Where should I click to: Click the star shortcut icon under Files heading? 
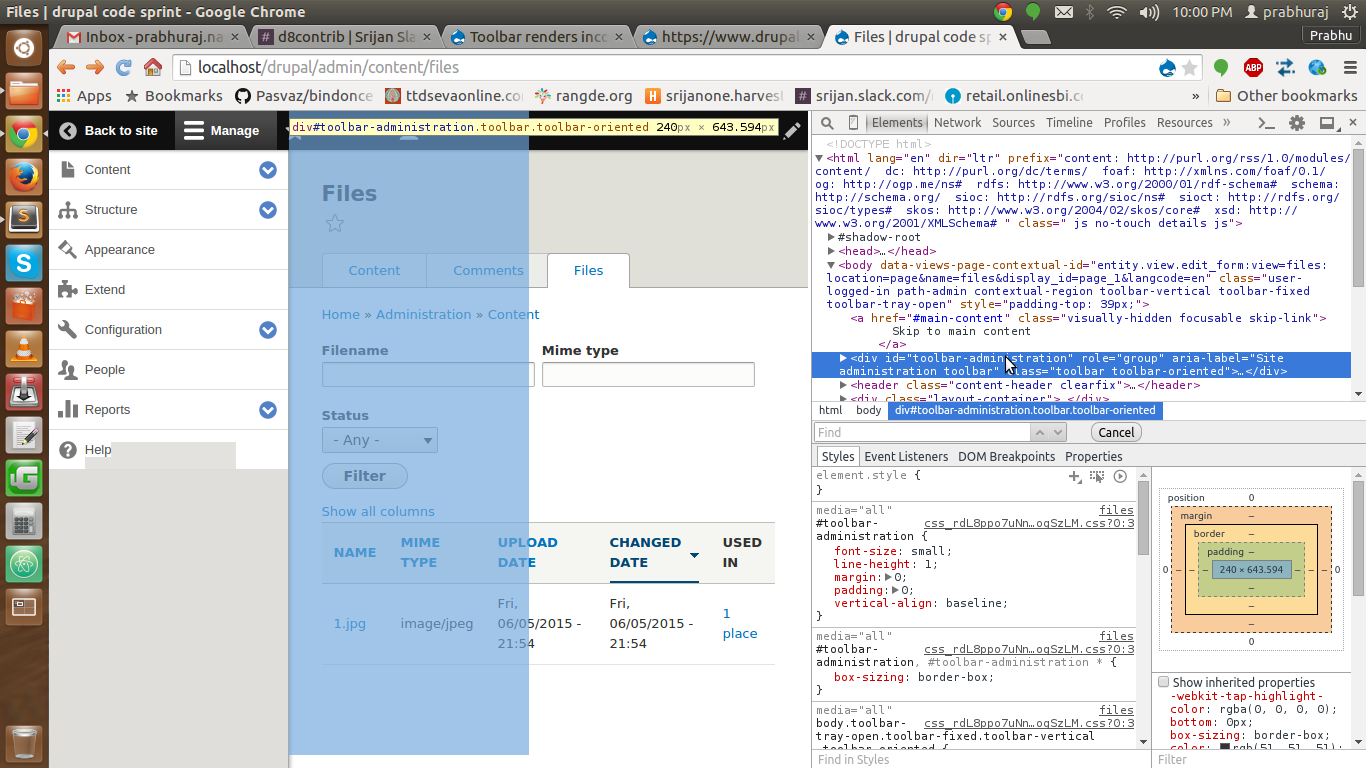pos(335,224)
